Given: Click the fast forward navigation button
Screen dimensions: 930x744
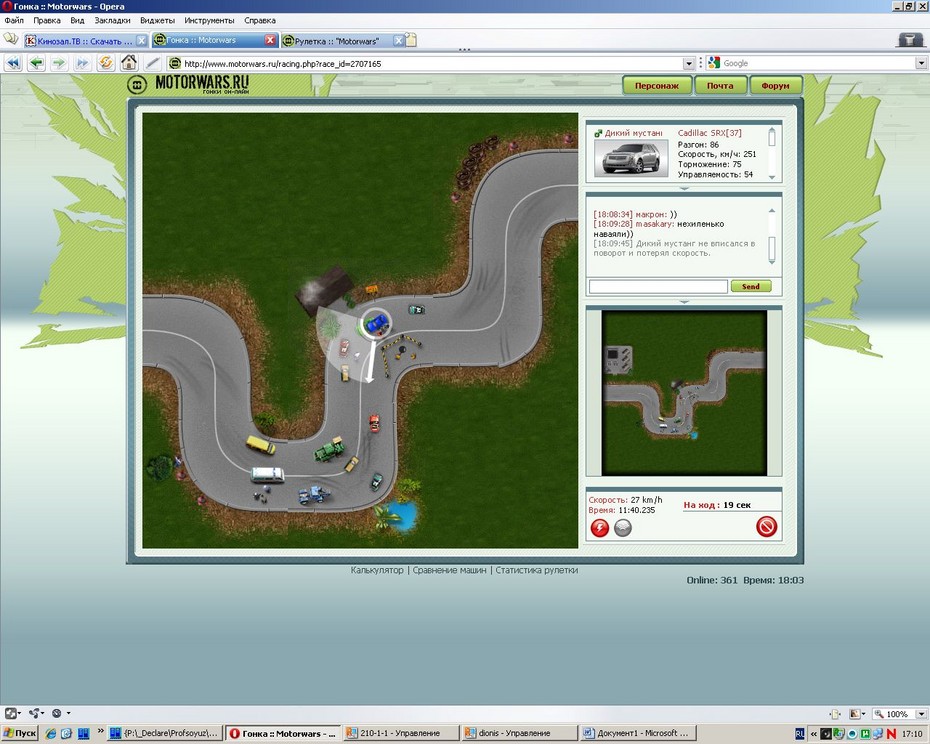Looking at the screenshot, I should 82,63.
